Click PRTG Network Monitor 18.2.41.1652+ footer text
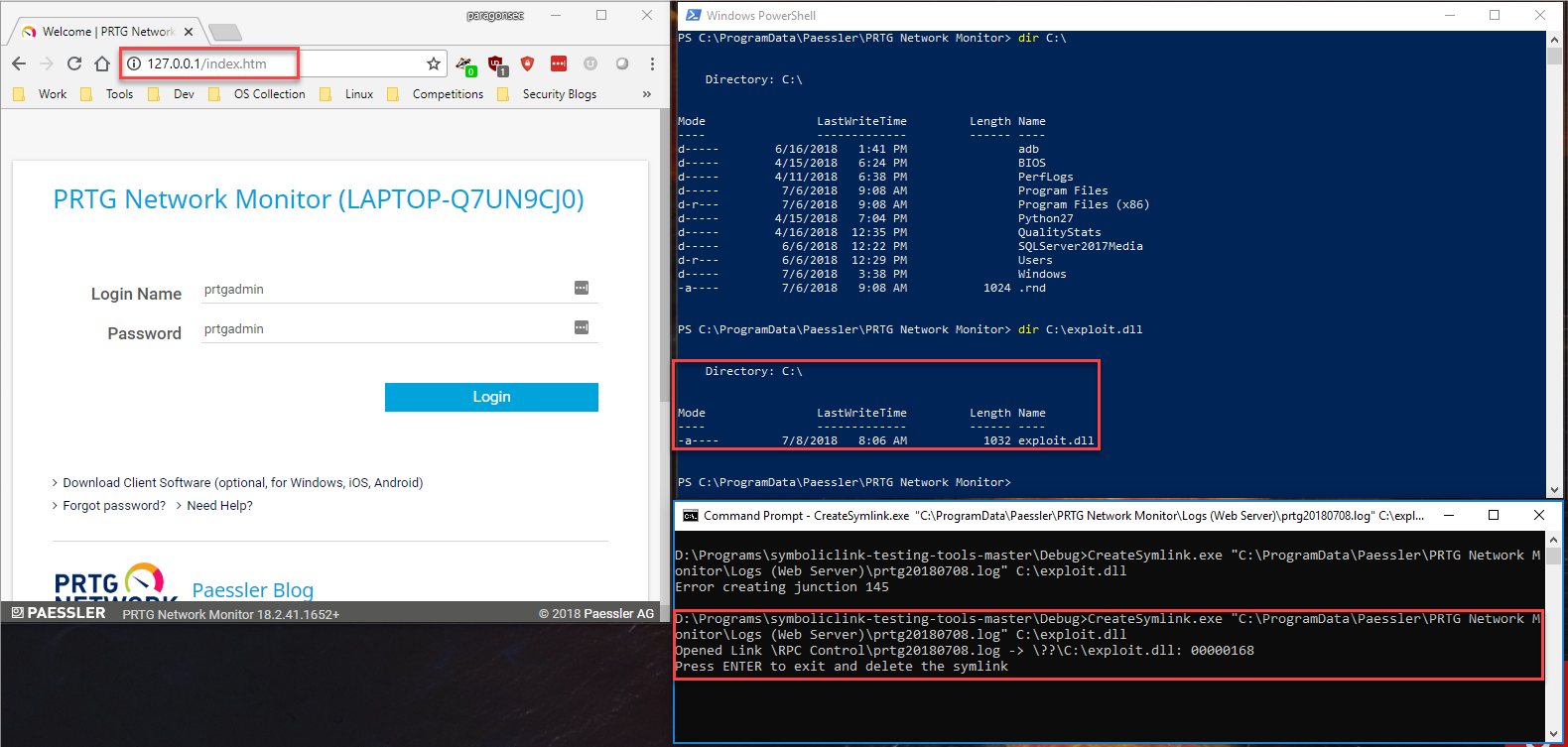Screen dimensions: 1568x747 tap(231, 615)
